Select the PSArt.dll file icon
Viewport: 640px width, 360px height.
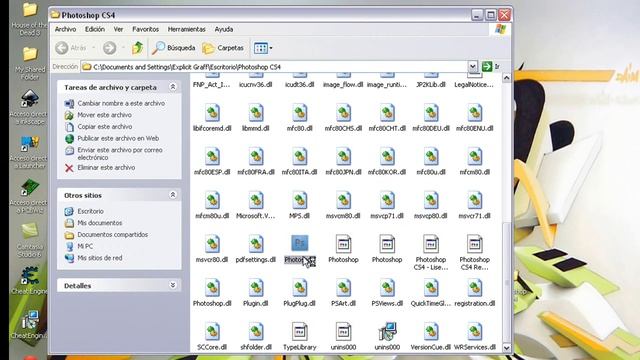point(343,287)
